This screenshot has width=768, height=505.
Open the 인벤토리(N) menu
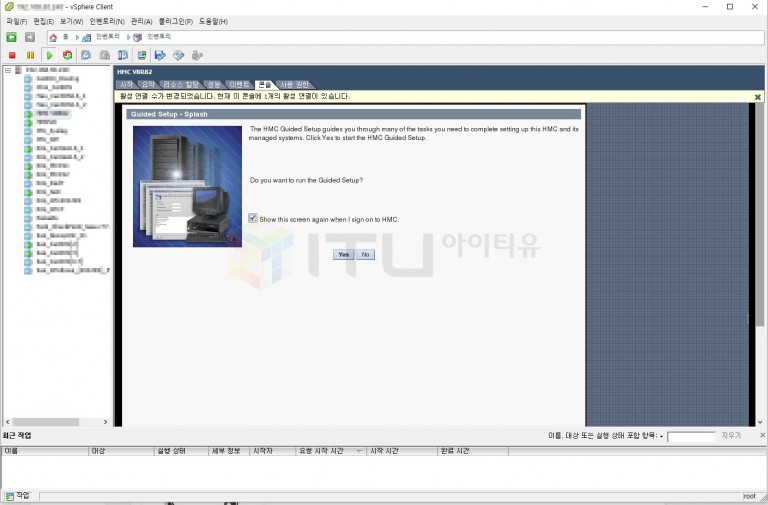tap(107, 21)
